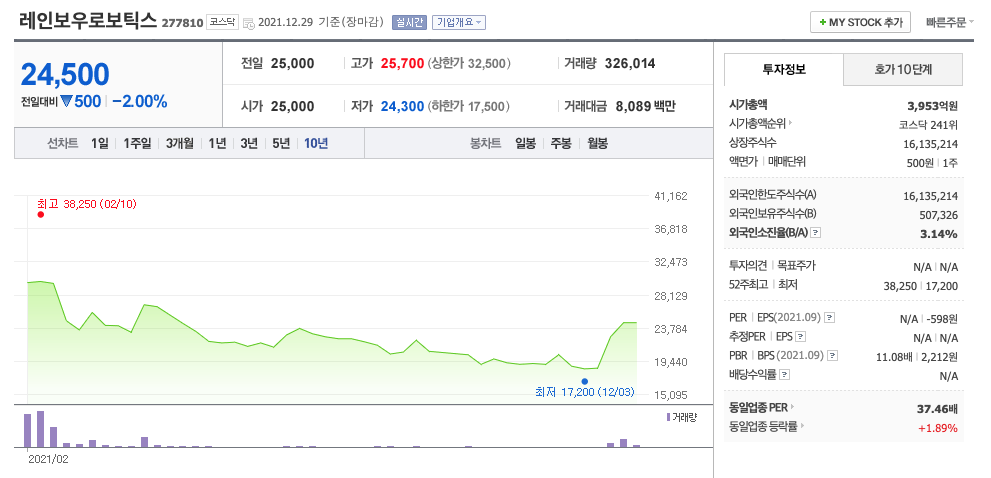This screenshot has width=991, height=478.
Task: Click the 코스닥 market badge
Action: tap(222, 22)
